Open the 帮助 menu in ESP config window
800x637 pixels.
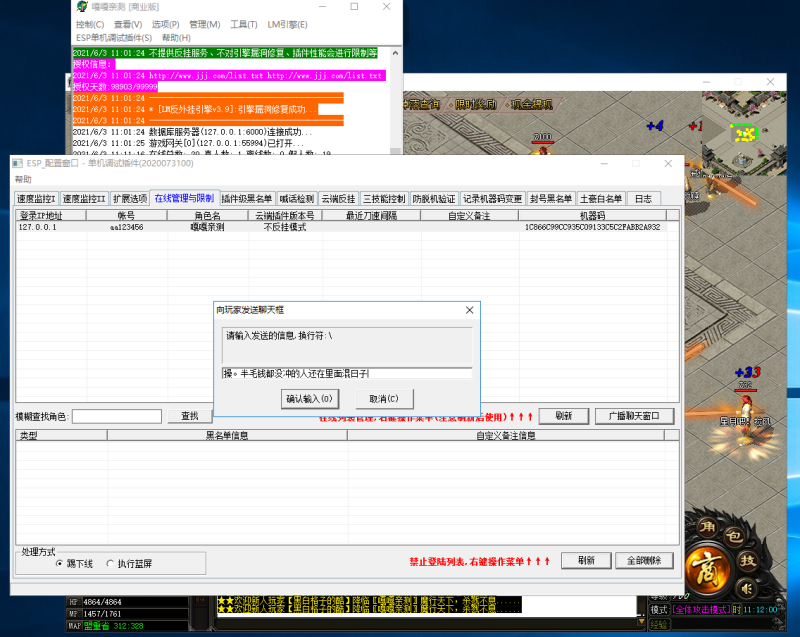coord(23,179)
